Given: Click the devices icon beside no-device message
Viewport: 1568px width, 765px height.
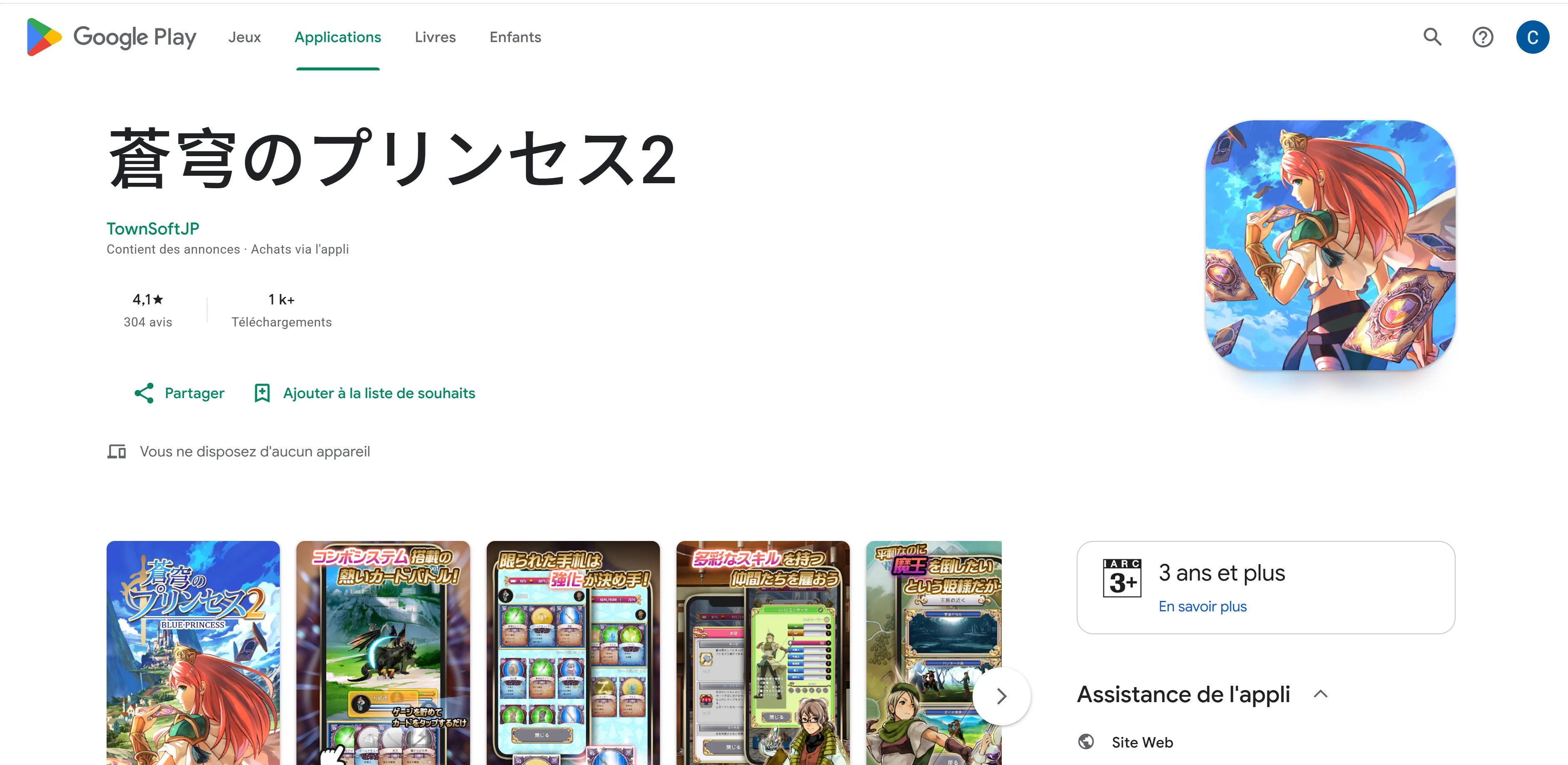Looking at the screenshot, I should pyautogui.click(x=116, y=451).
